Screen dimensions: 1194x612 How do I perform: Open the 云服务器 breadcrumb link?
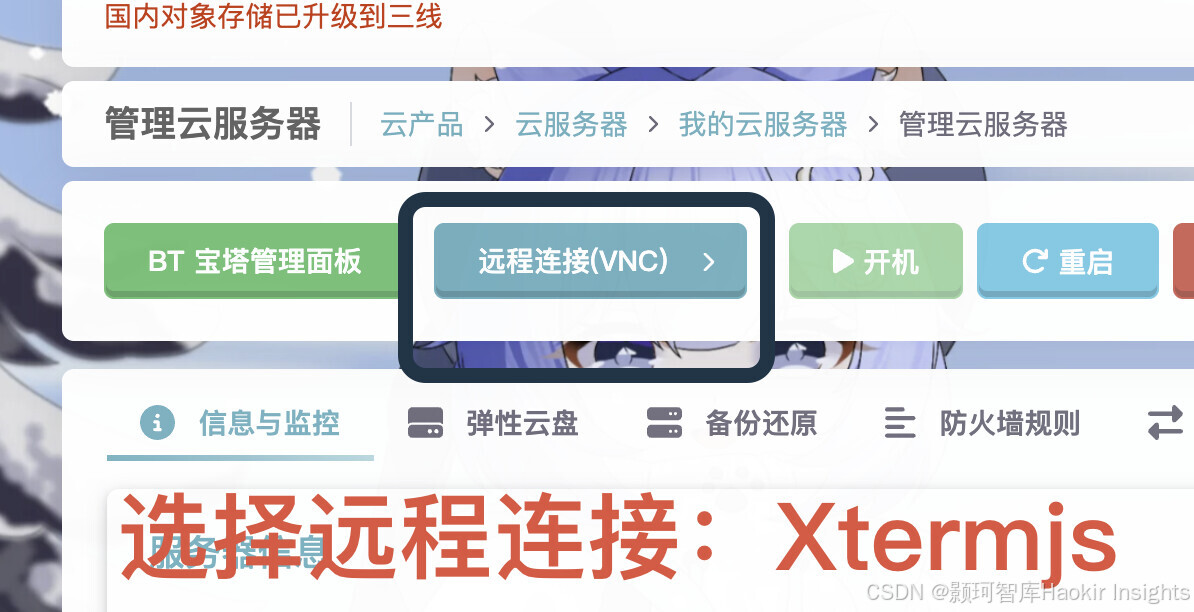pyautogui.click(x=571, y=124)
